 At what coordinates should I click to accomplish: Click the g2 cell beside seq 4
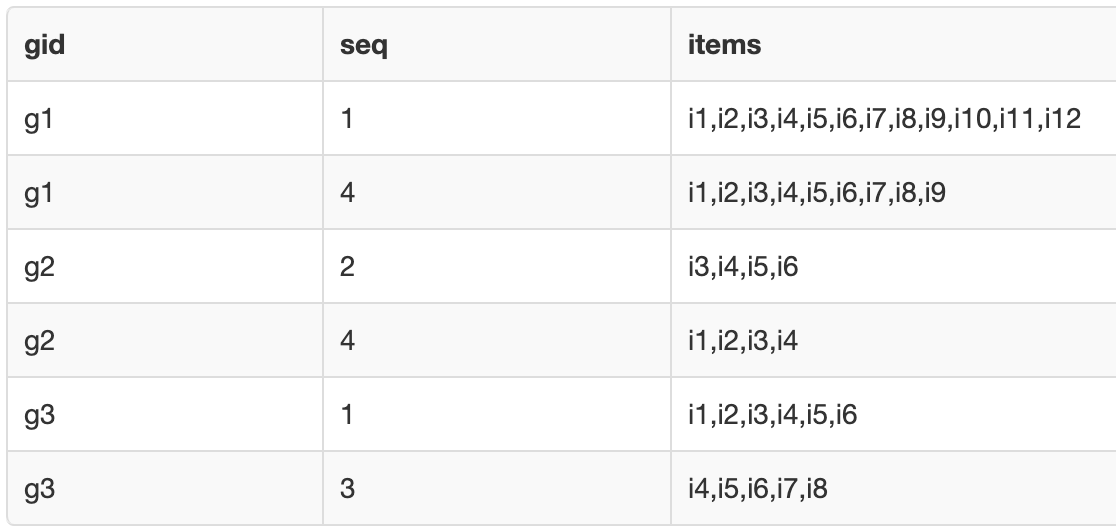[40, 342]
